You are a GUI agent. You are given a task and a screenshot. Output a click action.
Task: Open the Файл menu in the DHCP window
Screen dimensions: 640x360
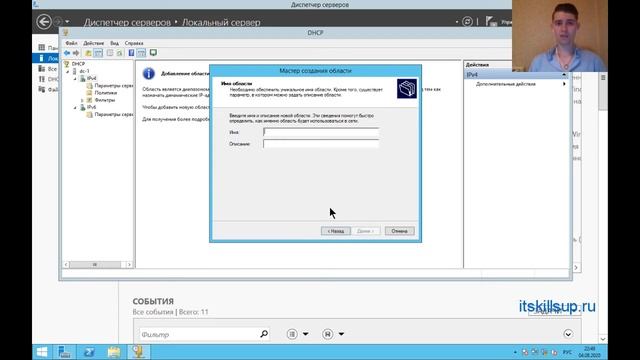(71, 43)
